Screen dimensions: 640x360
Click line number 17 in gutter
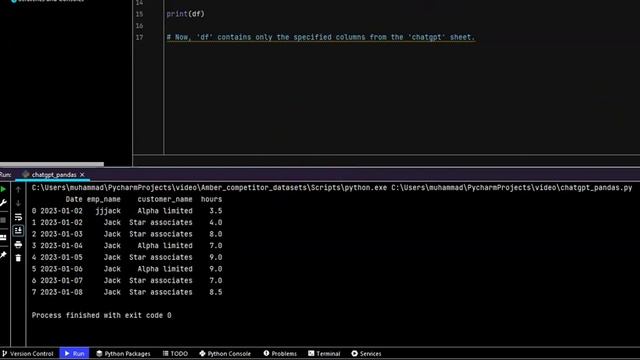(139, 38)
